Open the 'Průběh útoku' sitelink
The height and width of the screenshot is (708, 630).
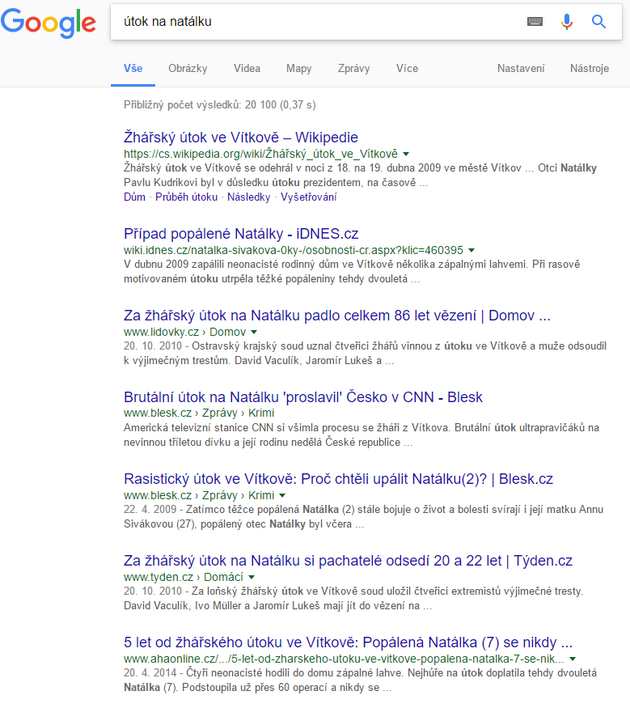click(187, 197)
